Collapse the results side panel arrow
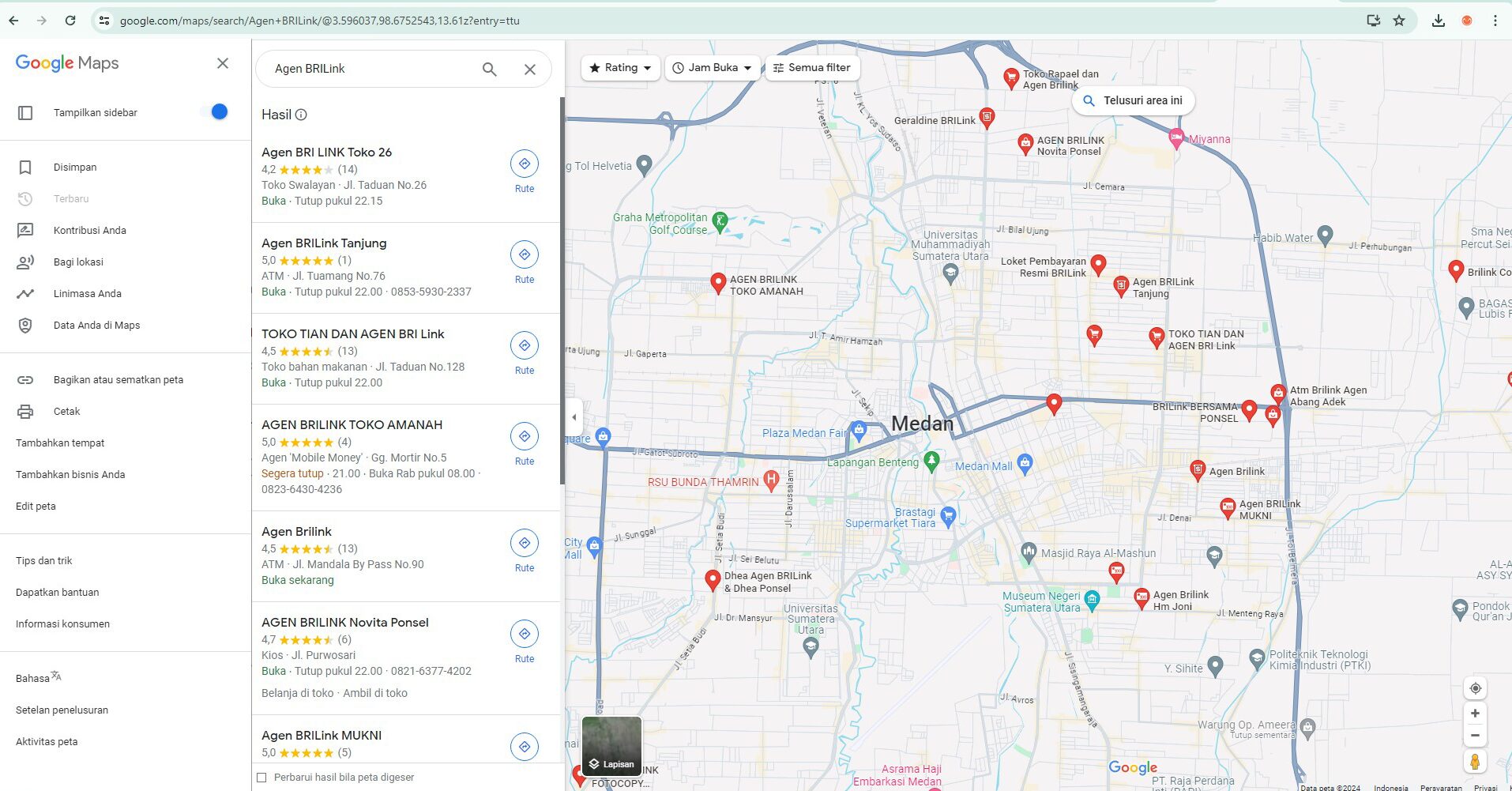The width and height of the screenshot is (1512, 791). 574,416
